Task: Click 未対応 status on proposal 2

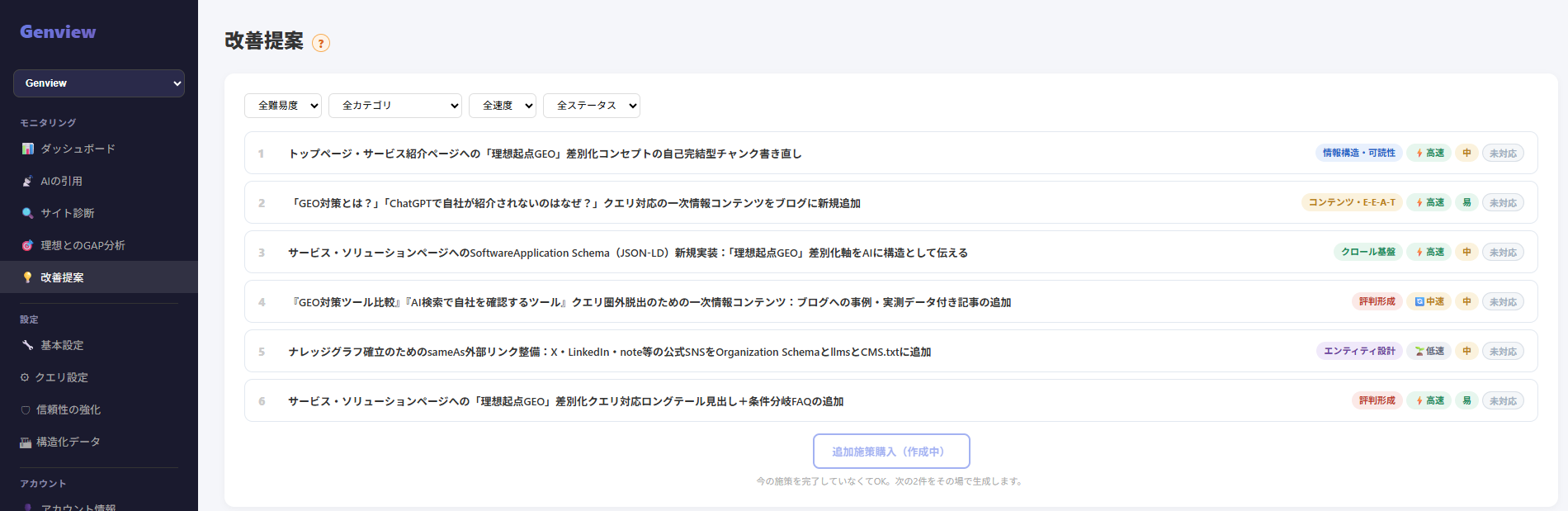Action: click(x=1503, y=202)
